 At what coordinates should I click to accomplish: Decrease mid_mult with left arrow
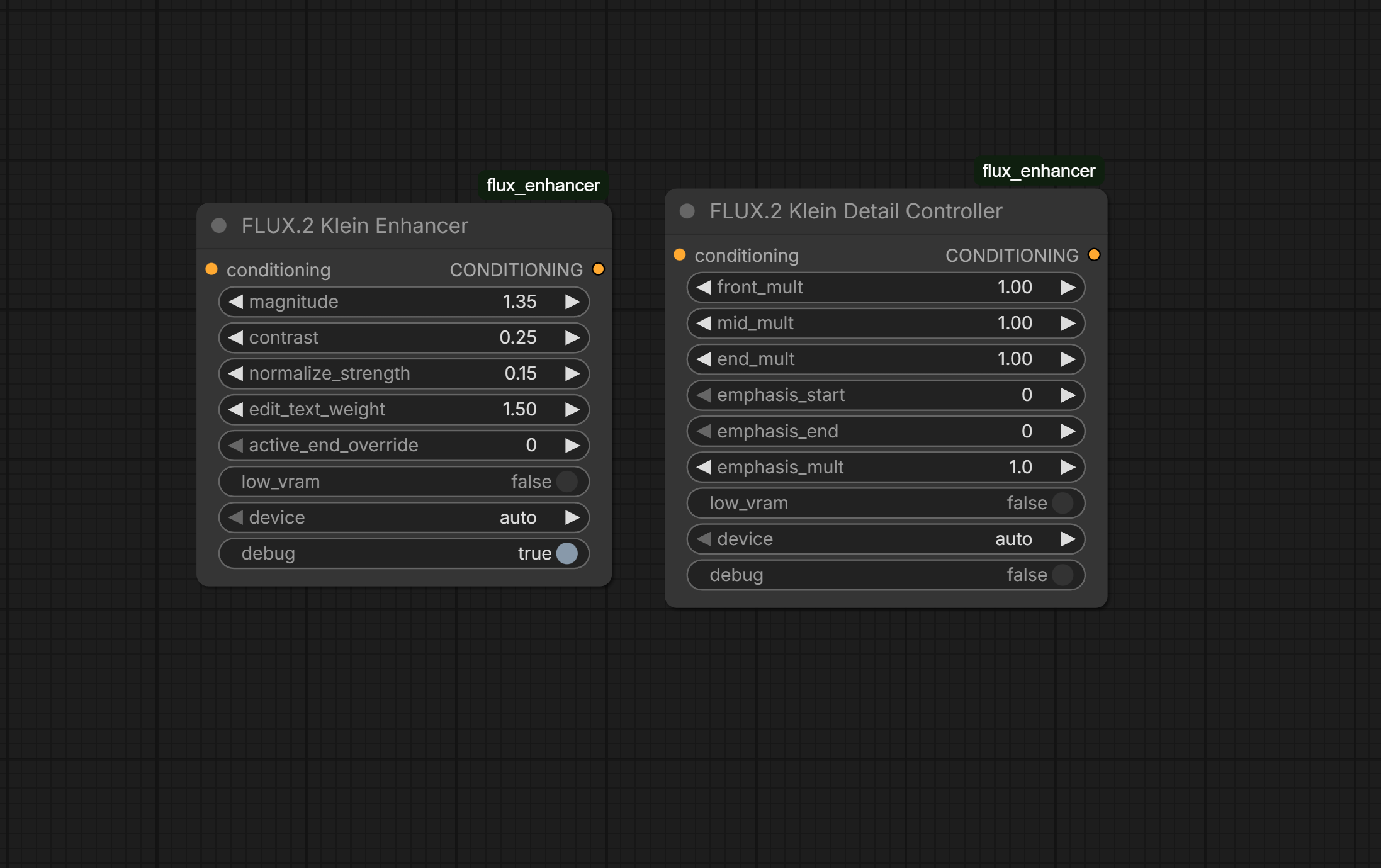704,323
